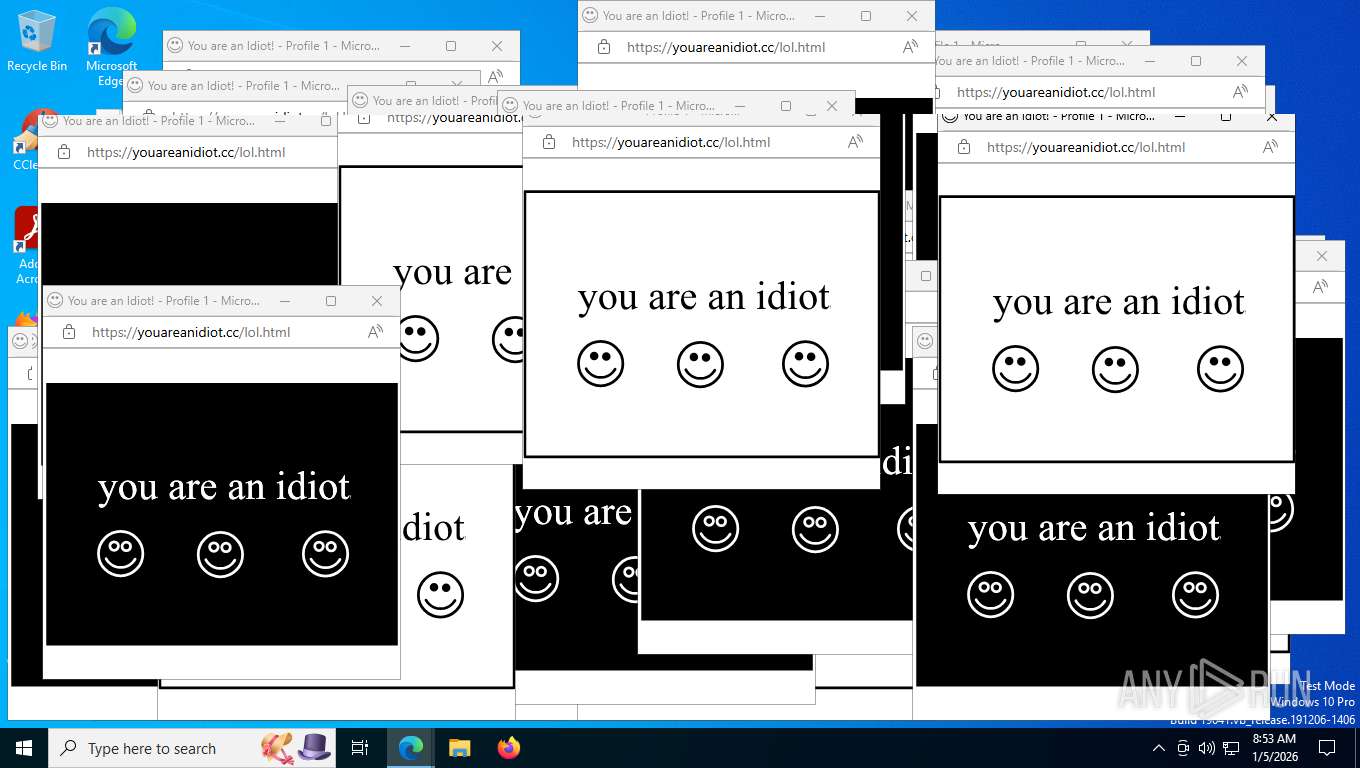Viewport: 1360px width, 768px height.
Task: Click Read aloud icon in the topmost top-center window
Action: pos(911,47)
